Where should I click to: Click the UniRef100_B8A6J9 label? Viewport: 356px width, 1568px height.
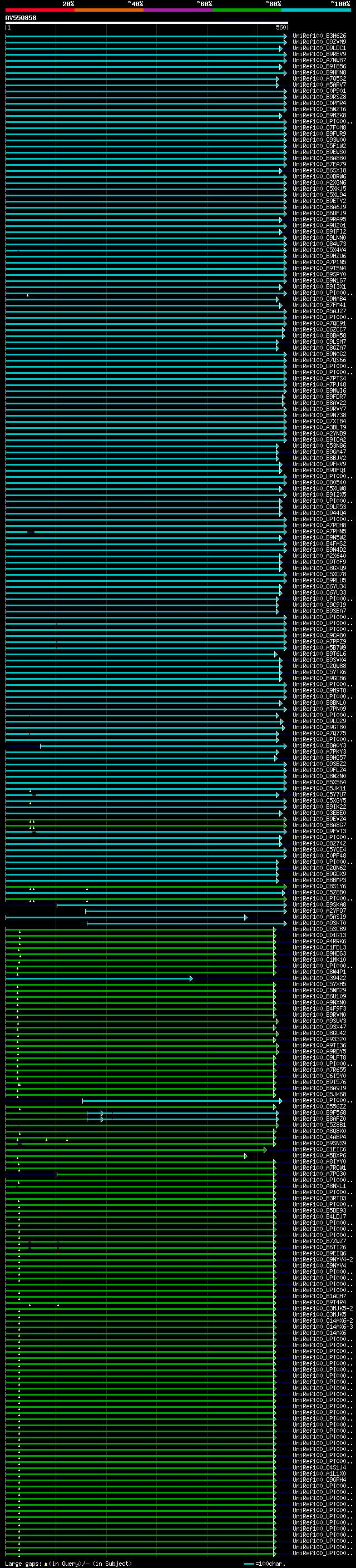tap(319, 207)
